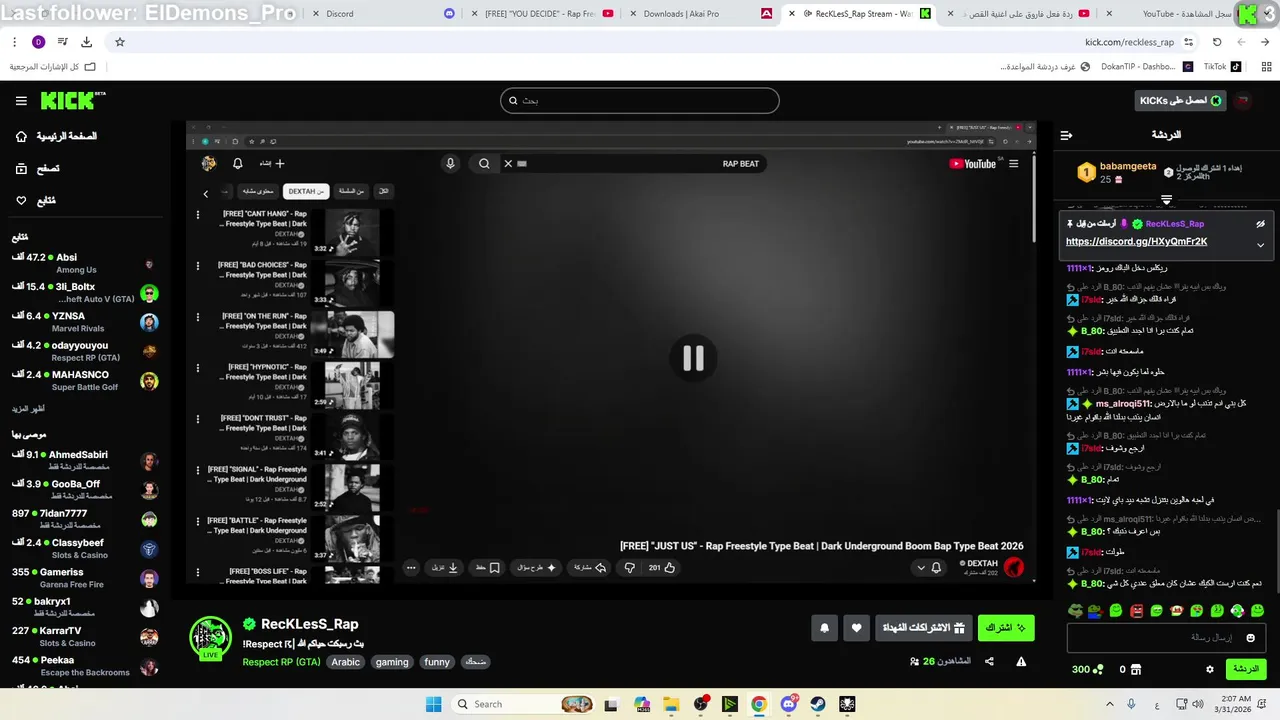The image size is (1280, 720).
Task: Click the Kick search box
Action: click(x=640, y=100)
